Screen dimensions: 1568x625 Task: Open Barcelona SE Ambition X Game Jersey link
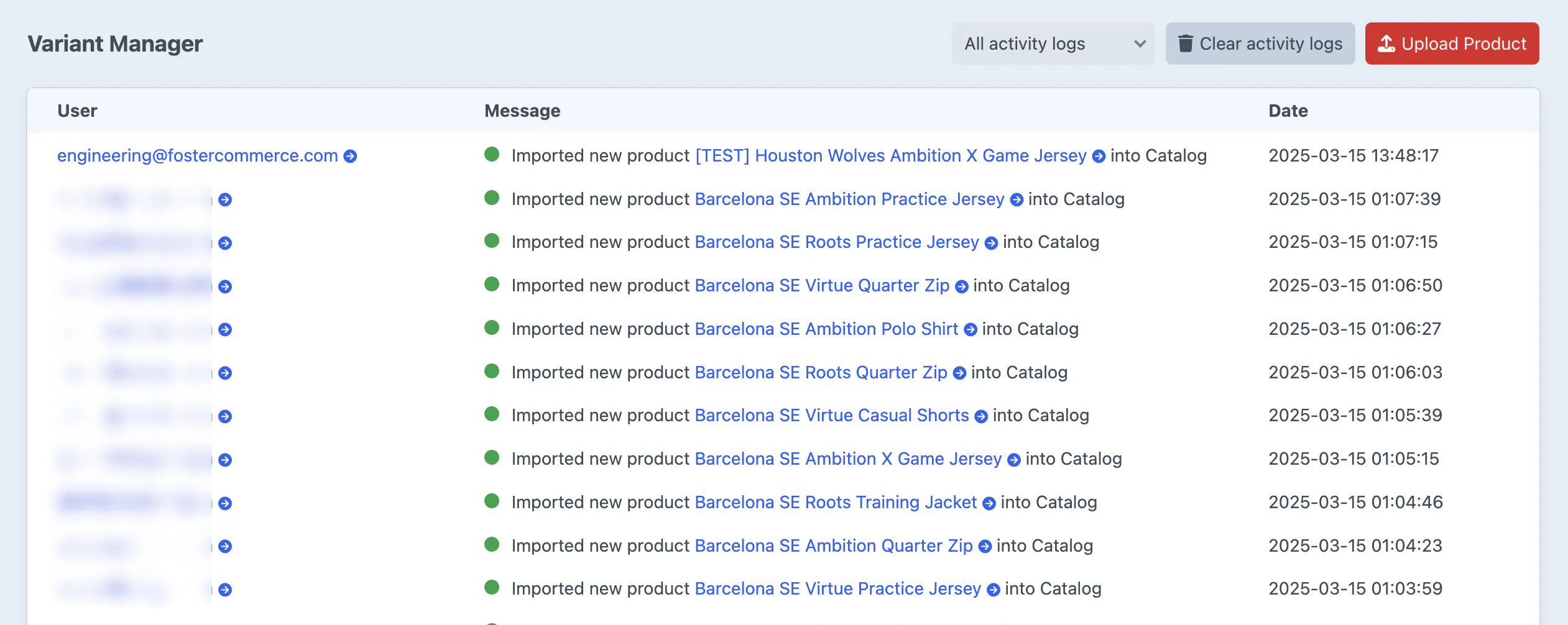coord(847,459)
